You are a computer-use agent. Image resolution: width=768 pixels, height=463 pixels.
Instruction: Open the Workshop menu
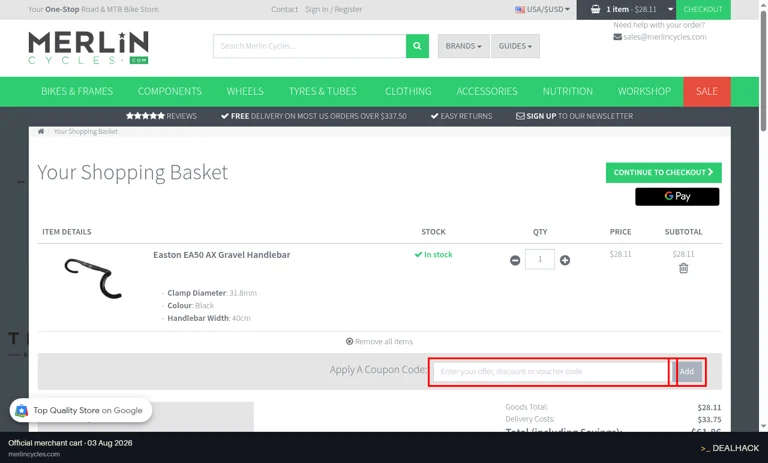coord(644,92)
